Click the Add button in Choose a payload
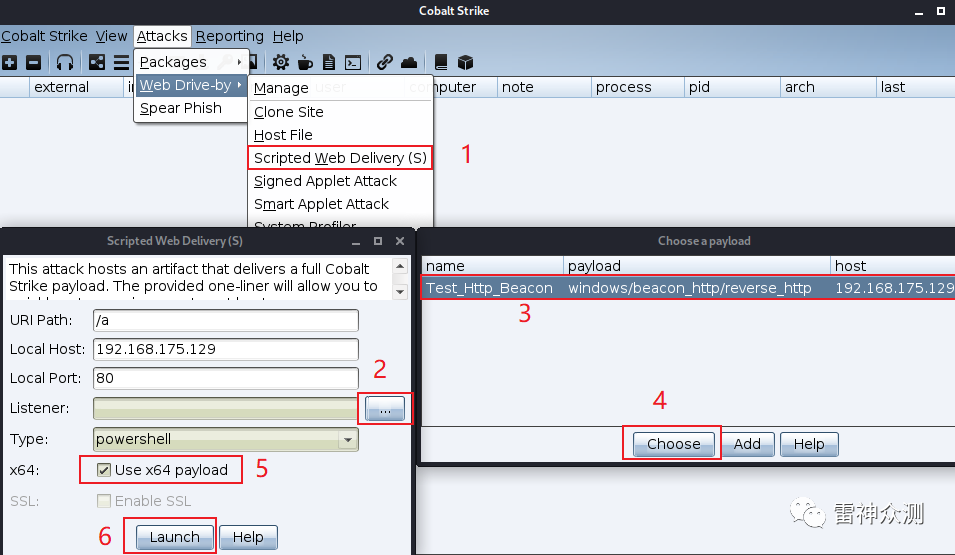Image resolution: width=955 pixels, height=555 pixels. click(747, 444)
